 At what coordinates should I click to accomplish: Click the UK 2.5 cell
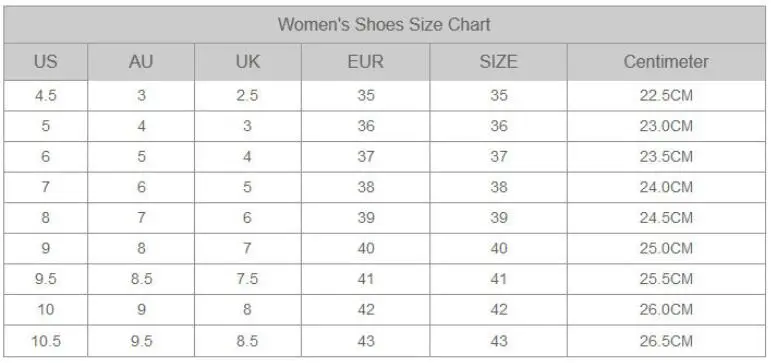click(247, 96)
